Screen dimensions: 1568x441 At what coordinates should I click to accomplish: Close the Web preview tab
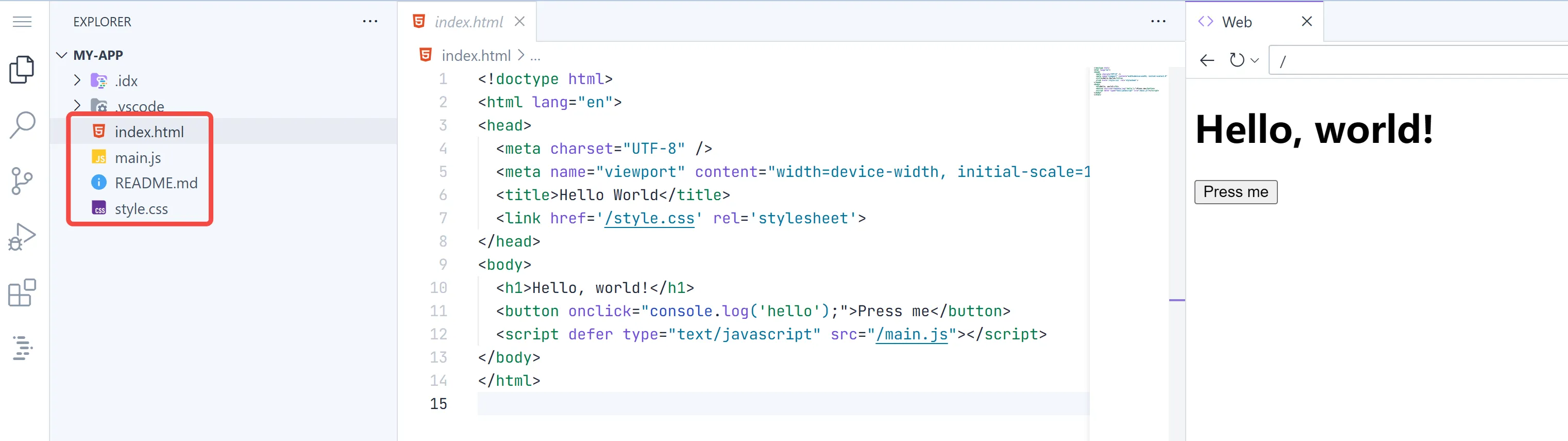coord(1306,21)
